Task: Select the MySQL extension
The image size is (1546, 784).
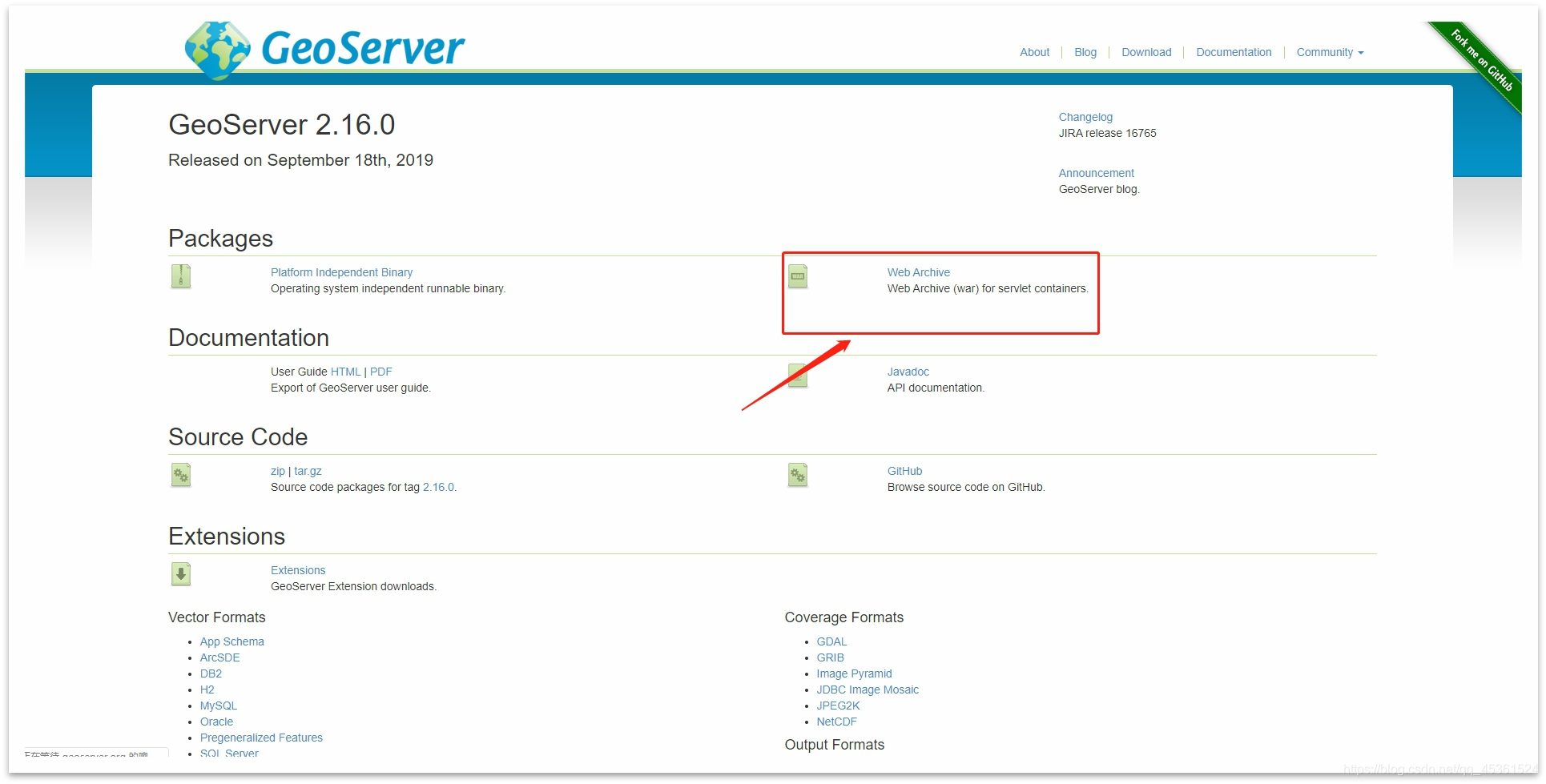Action: point(218,706)
